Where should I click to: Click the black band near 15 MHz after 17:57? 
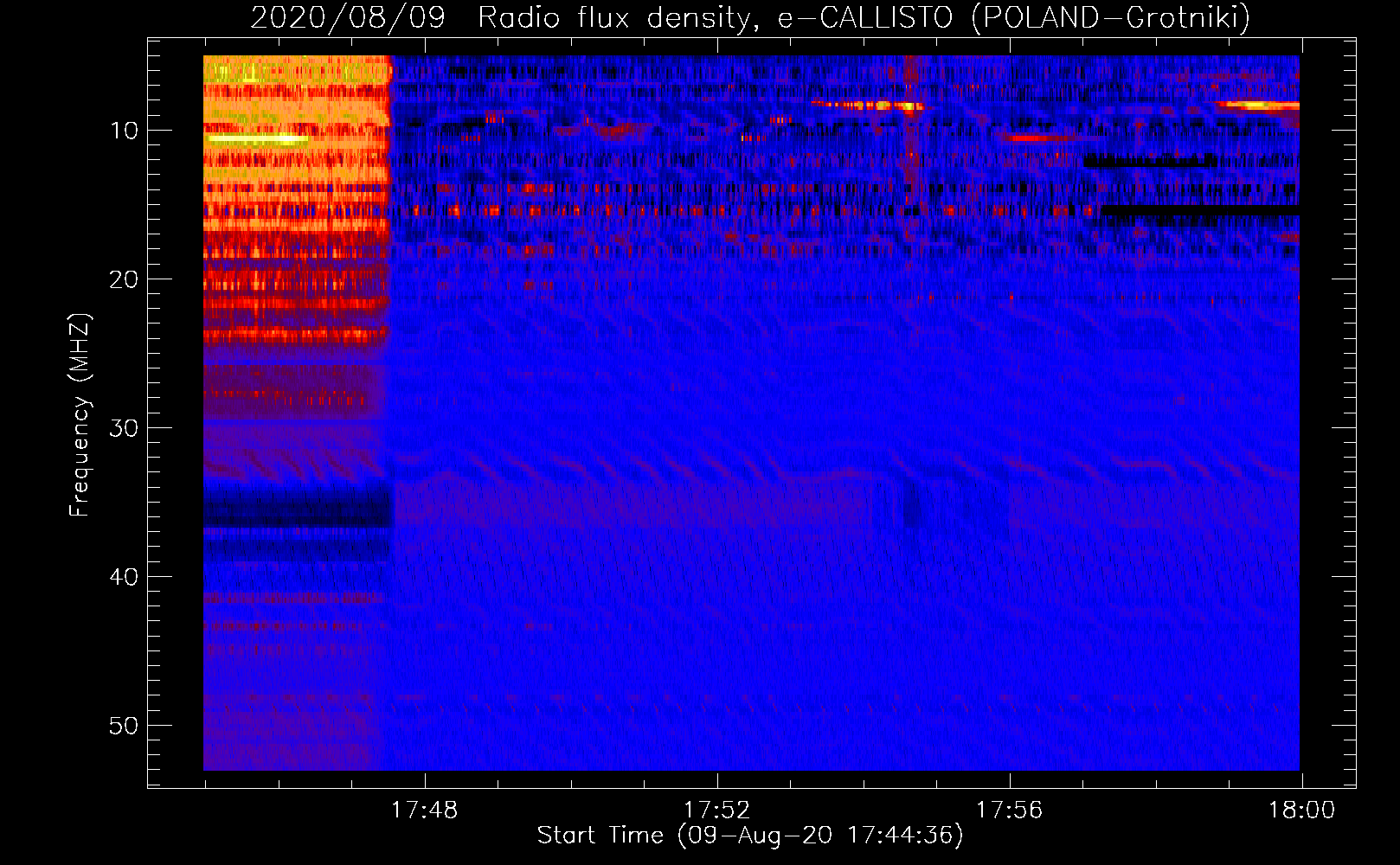1199,210
